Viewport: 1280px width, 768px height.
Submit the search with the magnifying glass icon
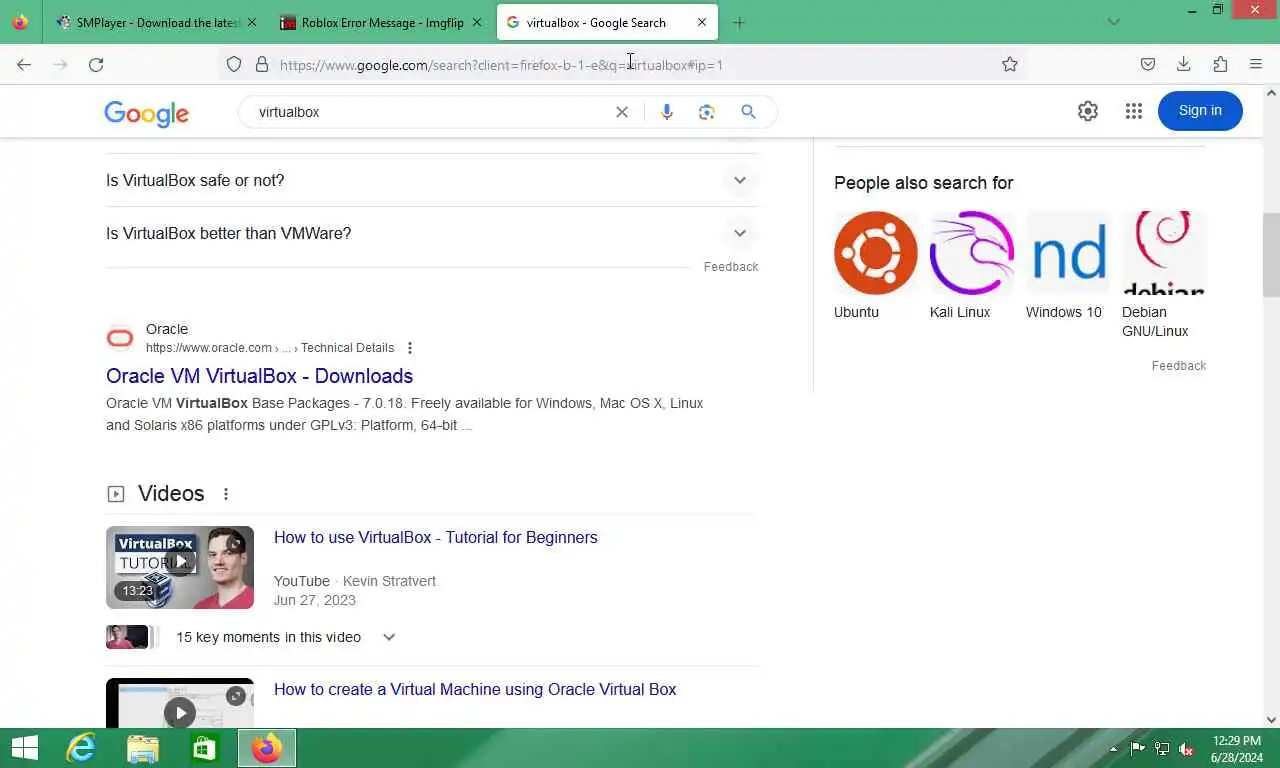click(748, 112)
